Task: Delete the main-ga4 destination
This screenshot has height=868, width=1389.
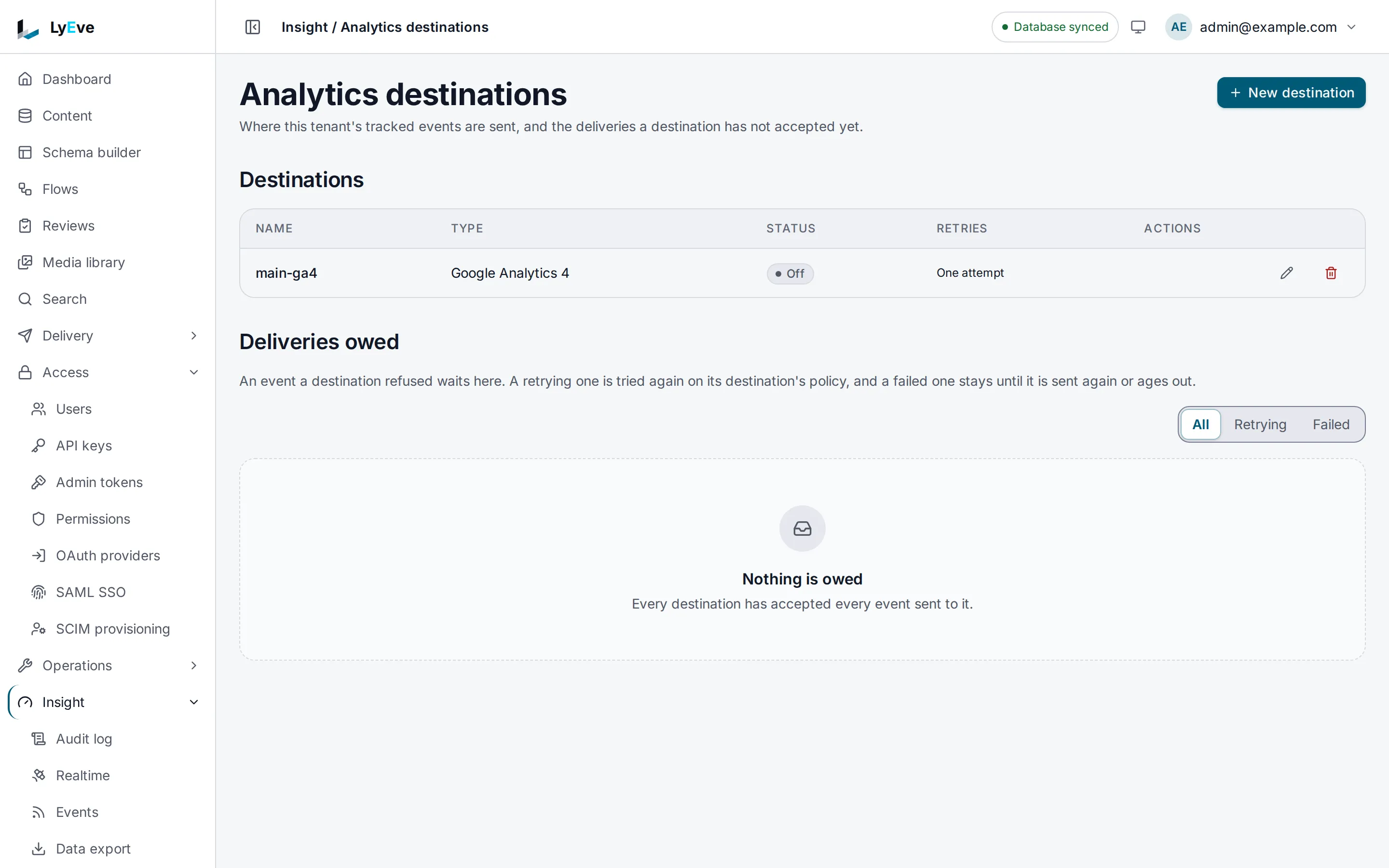Action: pyautogui.click(x=1331, y=273)
